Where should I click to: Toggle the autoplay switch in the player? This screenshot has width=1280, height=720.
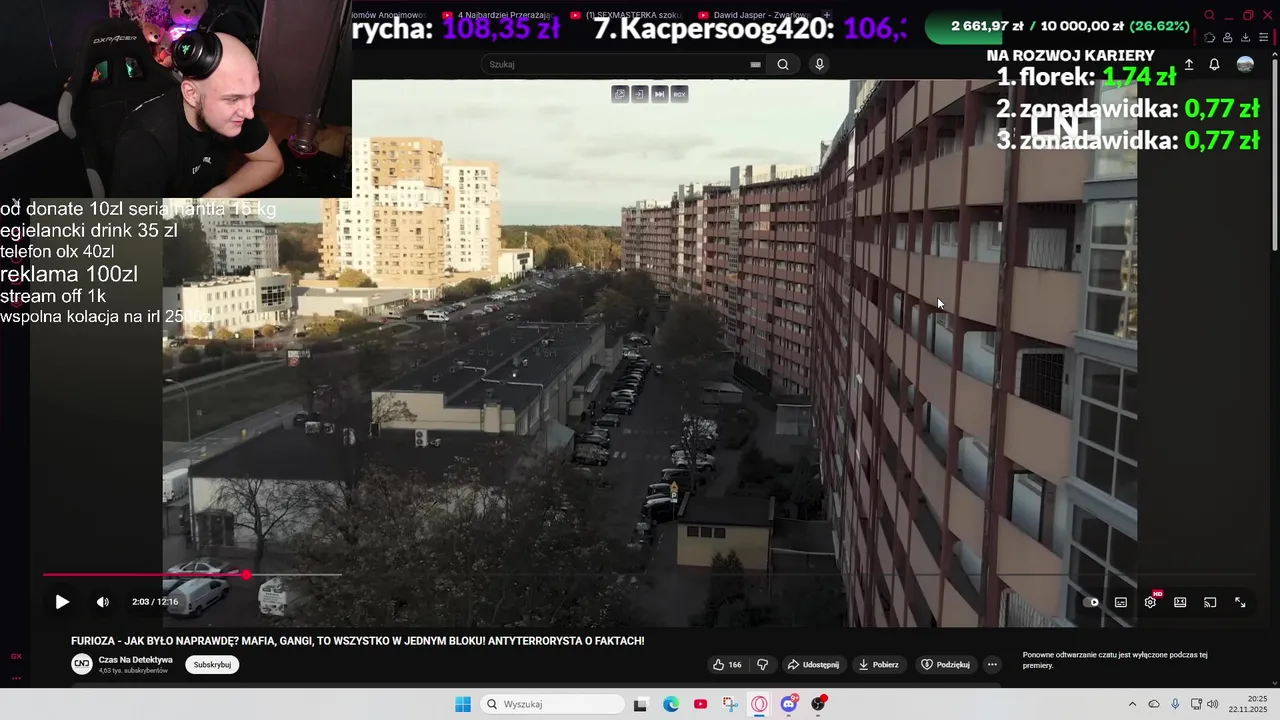point(1091,602)
